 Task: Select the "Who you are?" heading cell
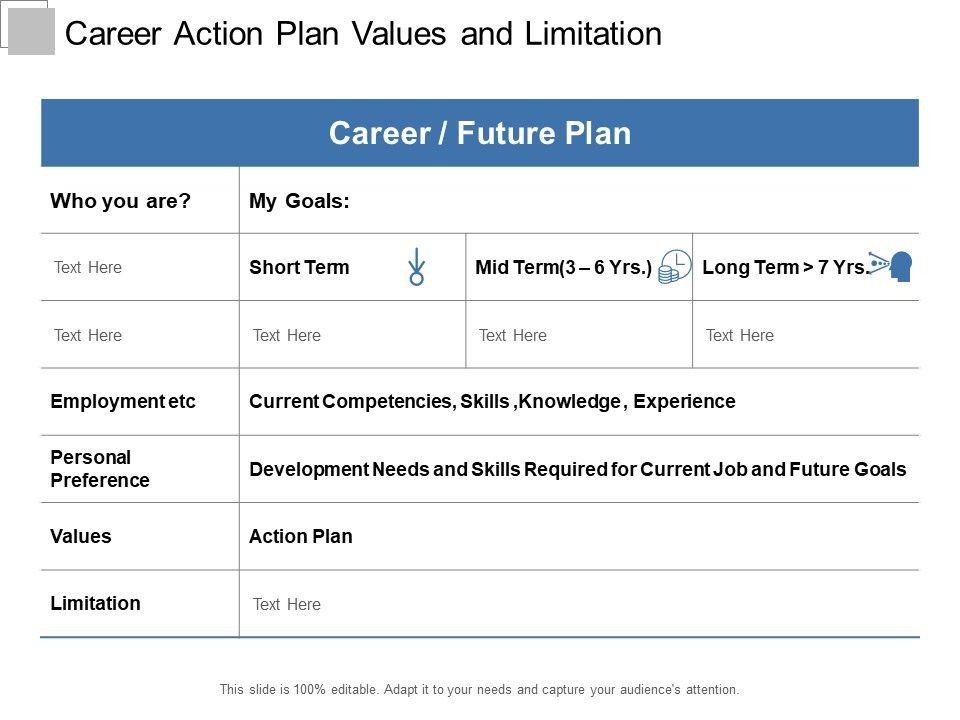click(x=120, y=200)
